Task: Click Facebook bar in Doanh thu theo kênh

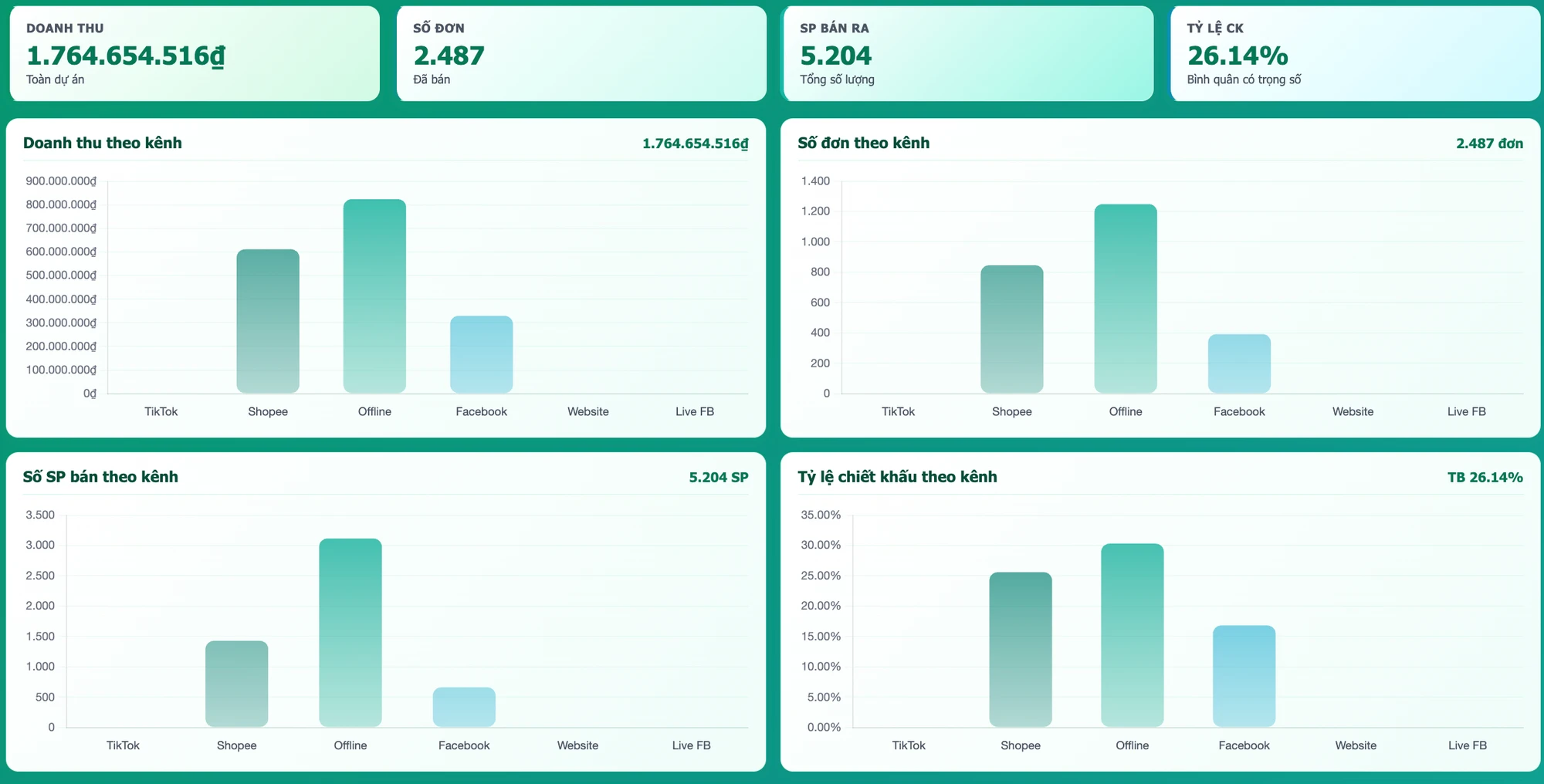Action: coord(482,355)
